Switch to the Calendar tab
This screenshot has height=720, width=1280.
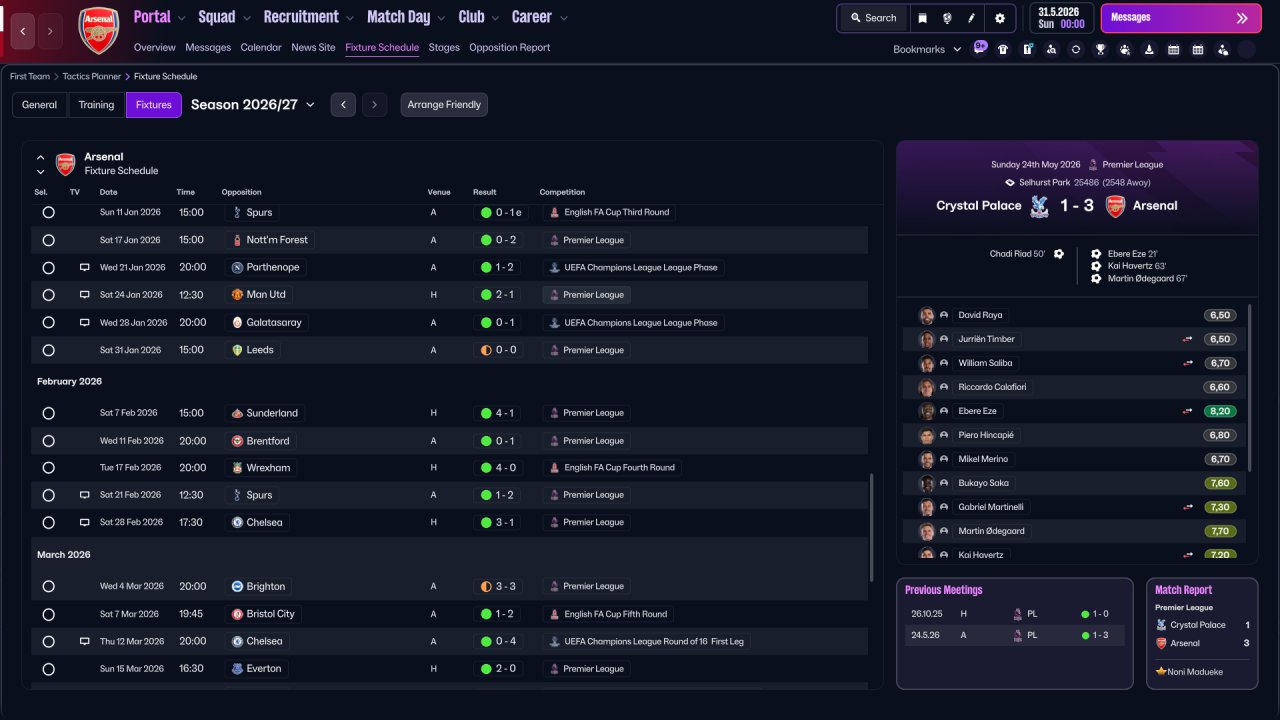[261, 47]
